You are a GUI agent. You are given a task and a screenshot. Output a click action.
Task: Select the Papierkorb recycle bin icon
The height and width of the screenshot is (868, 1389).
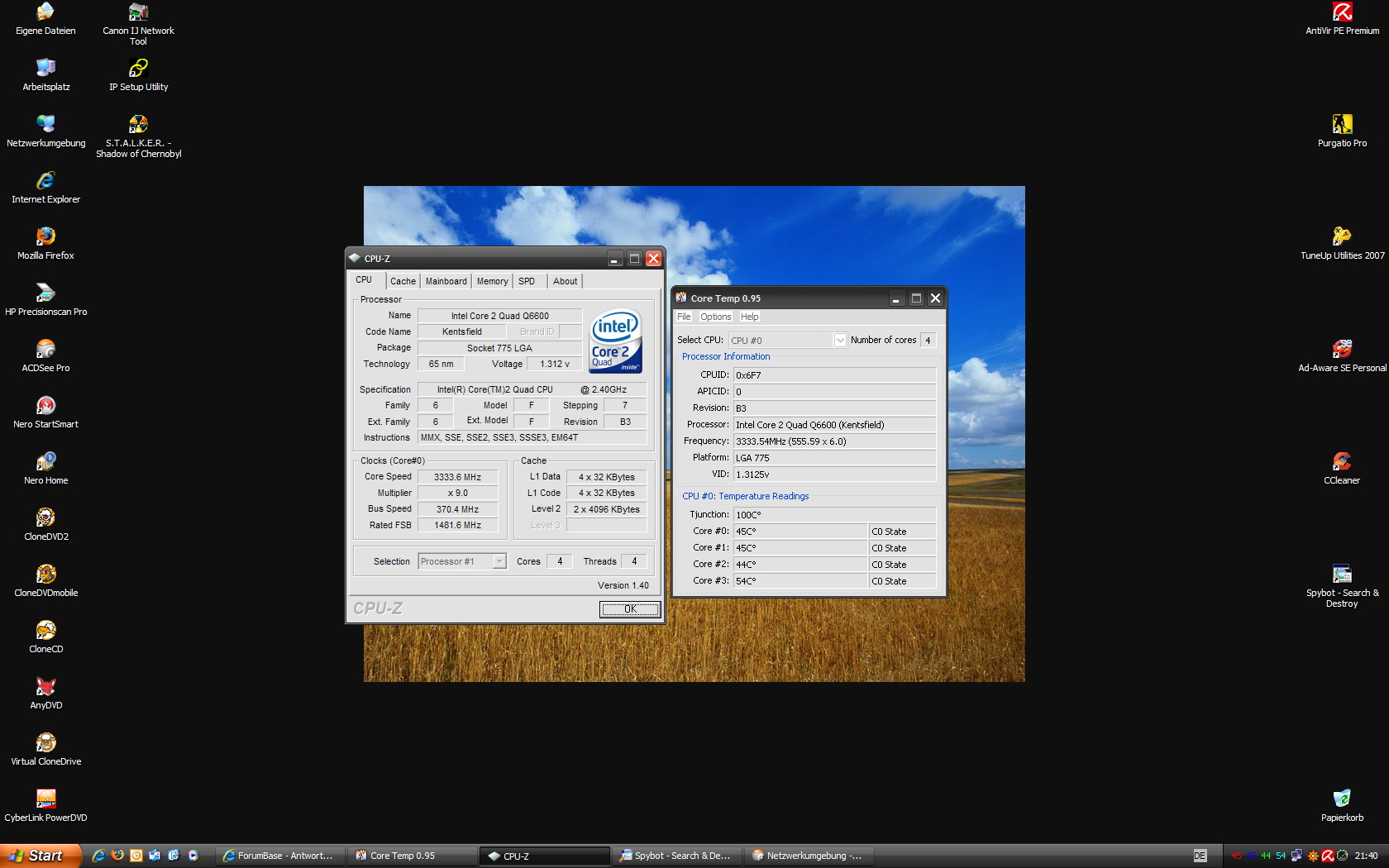[1342, 799]
